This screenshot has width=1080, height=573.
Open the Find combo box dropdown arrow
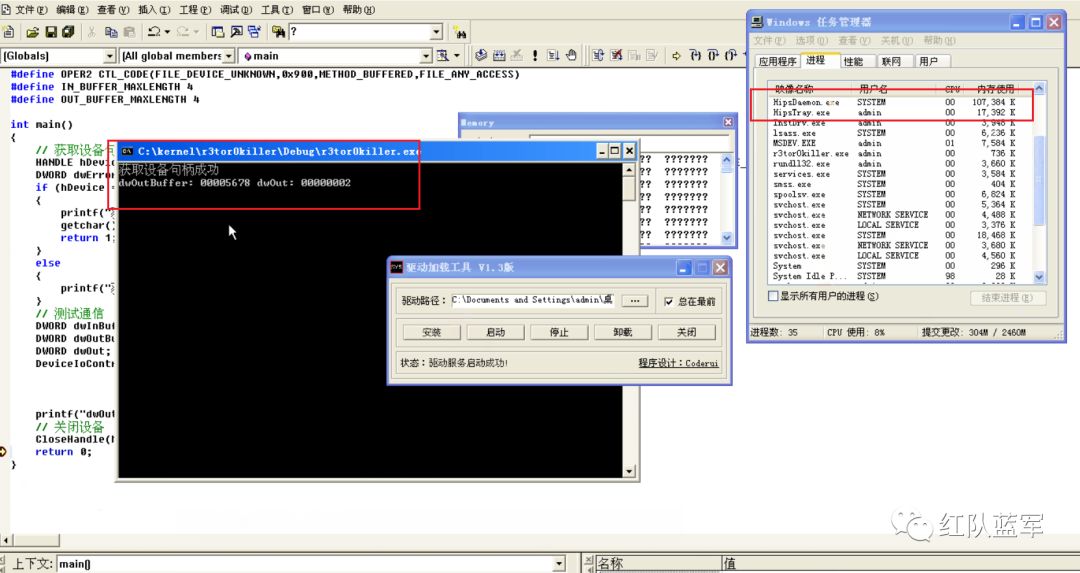[436, 32]
